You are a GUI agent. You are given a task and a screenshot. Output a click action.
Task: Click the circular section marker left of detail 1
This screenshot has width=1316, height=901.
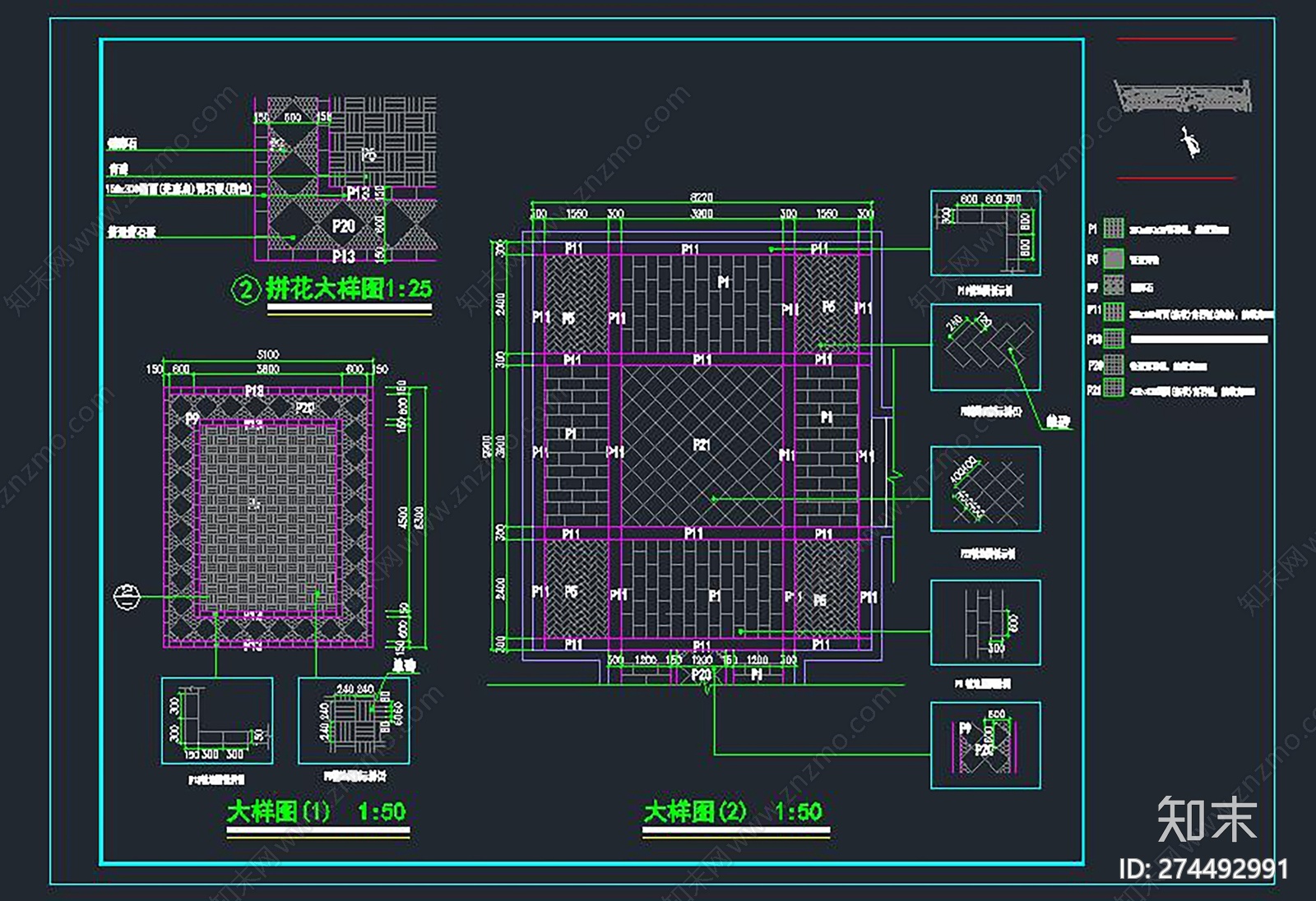[x=127, y=597]
